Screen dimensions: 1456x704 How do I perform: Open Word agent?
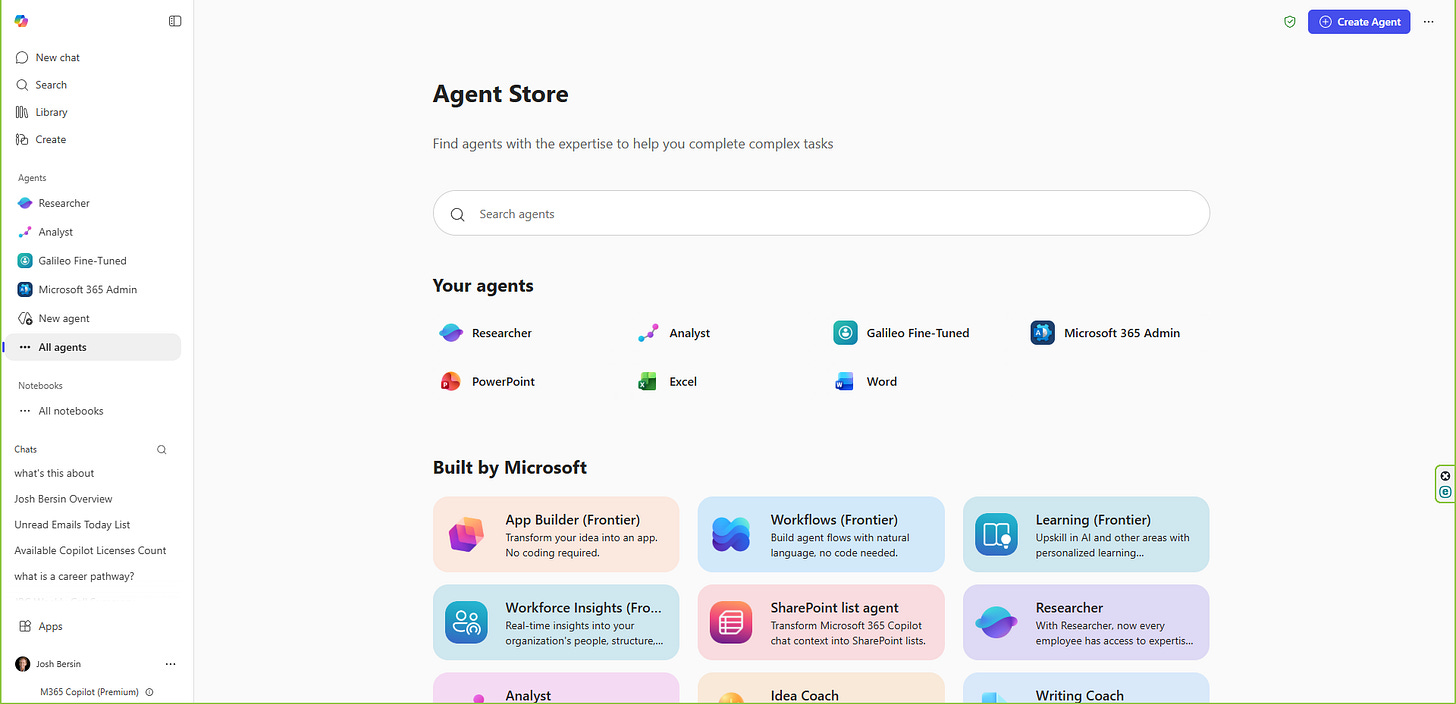point(866,381)
